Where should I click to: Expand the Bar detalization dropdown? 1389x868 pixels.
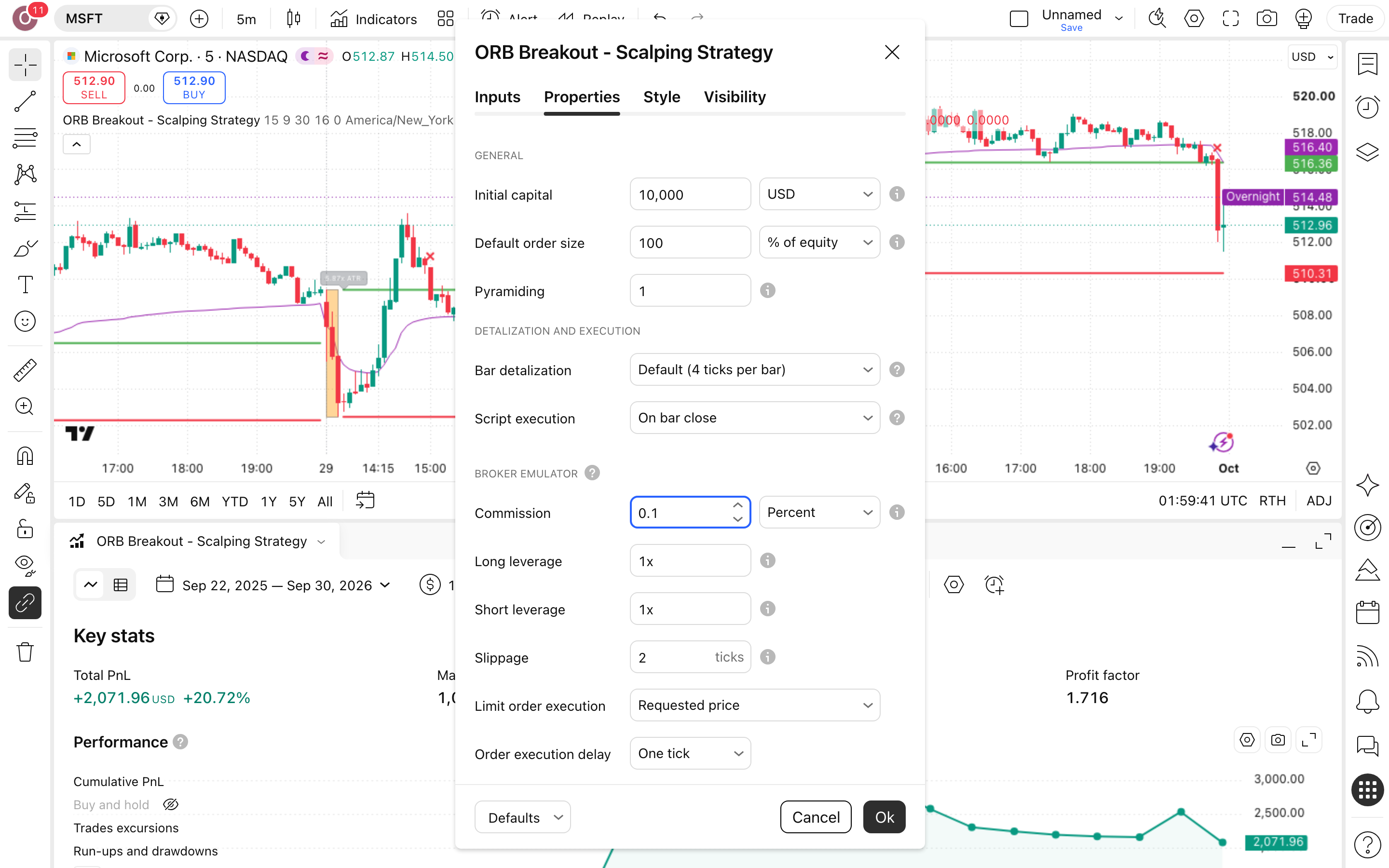coord(755,370)
